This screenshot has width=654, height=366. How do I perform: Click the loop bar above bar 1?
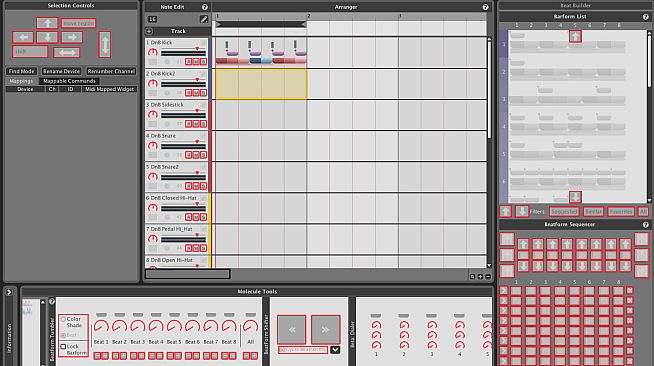click(261, 25)
